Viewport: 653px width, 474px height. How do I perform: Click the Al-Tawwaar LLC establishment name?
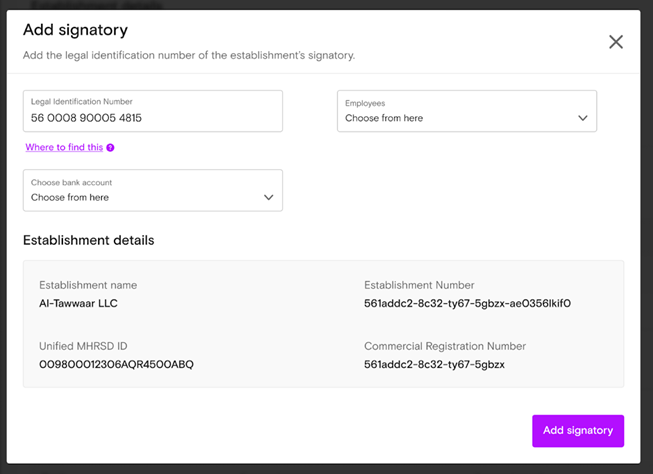[x=78, y=303]
